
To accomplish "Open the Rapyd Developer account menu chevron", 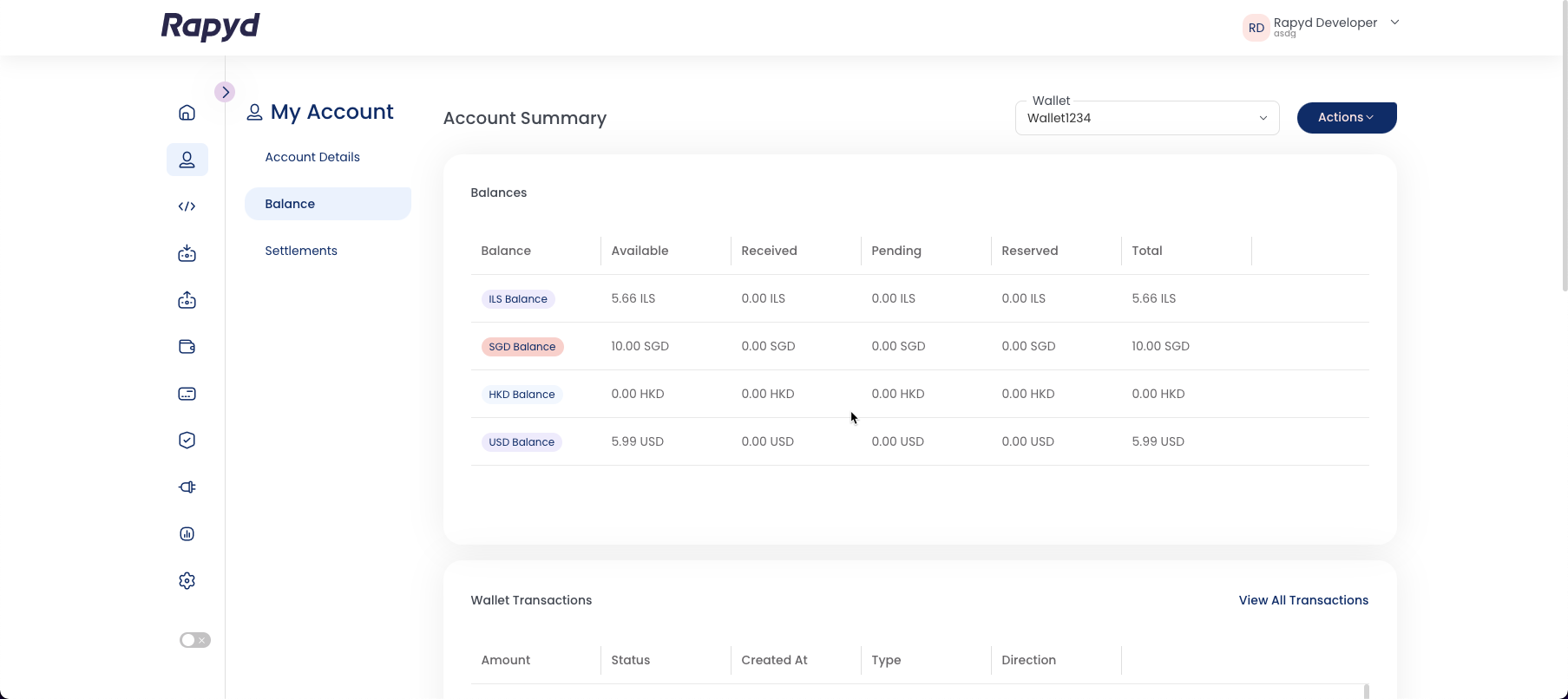I will click(x=1394, y=23).
